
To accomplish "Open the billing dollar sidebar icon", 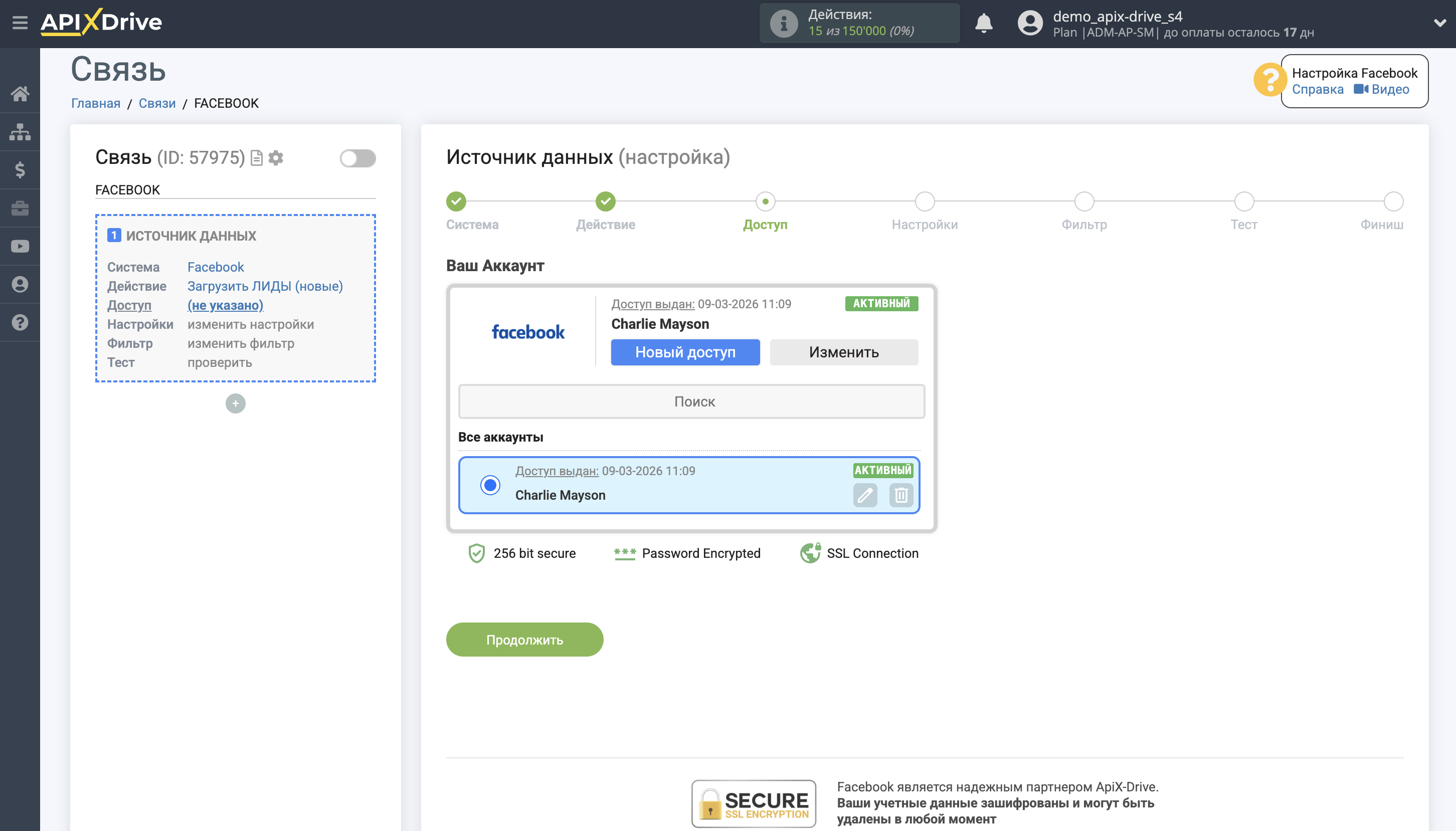I will click(x=20, y=170).
